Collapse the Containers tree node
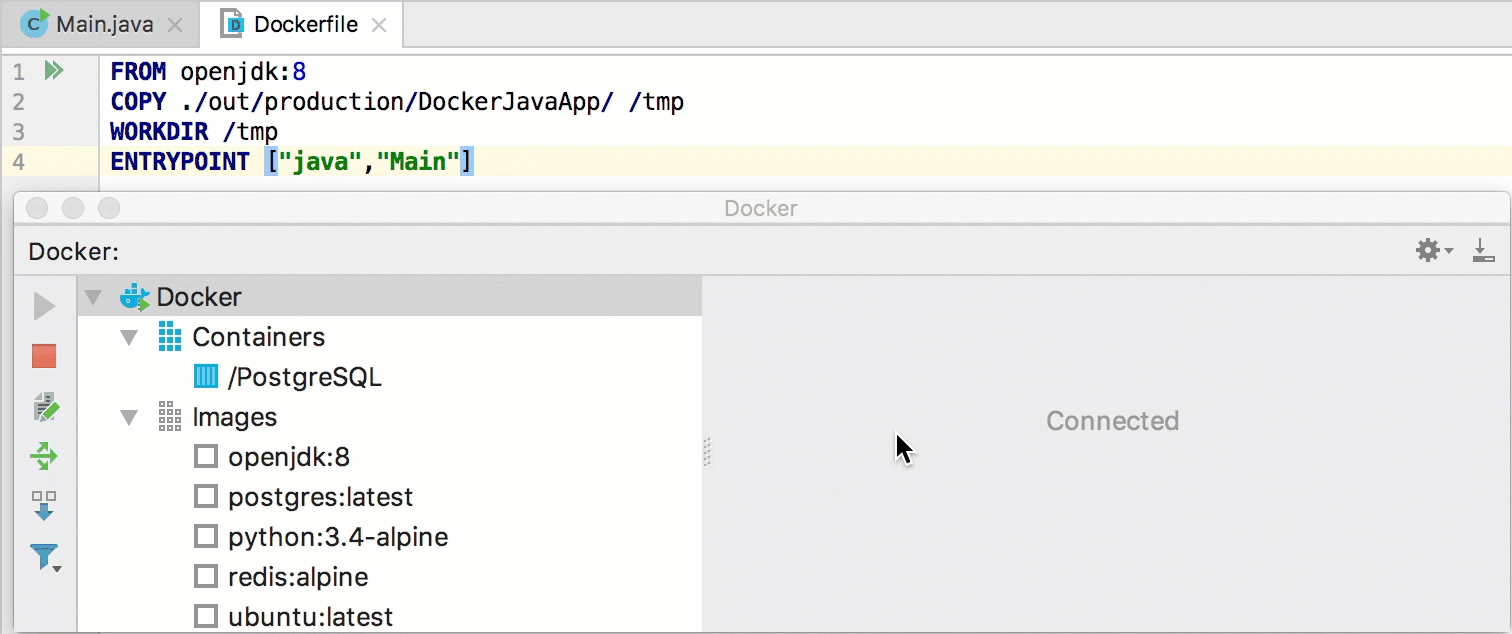 pos(128,337)
